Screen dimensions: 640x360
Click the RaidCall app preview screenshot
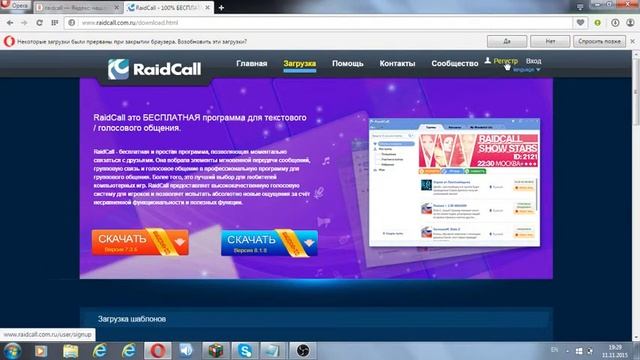(x=454, y=182)
